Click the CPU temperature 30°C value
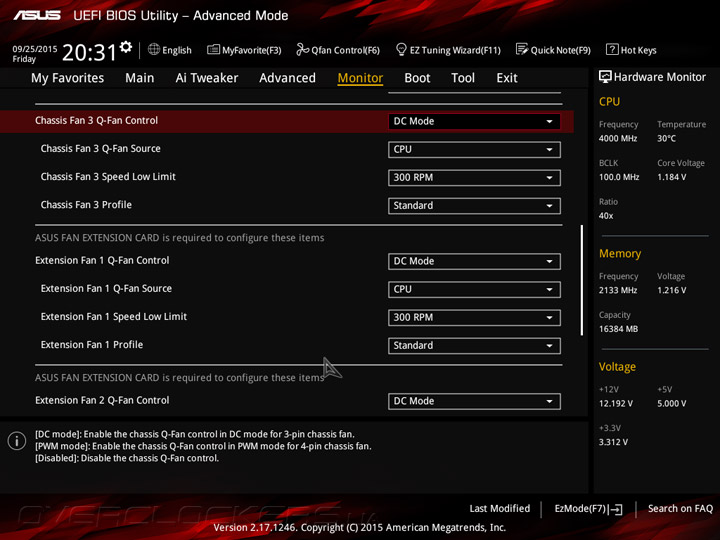Viewport: 720px width, 540px height. coord(666,139)
